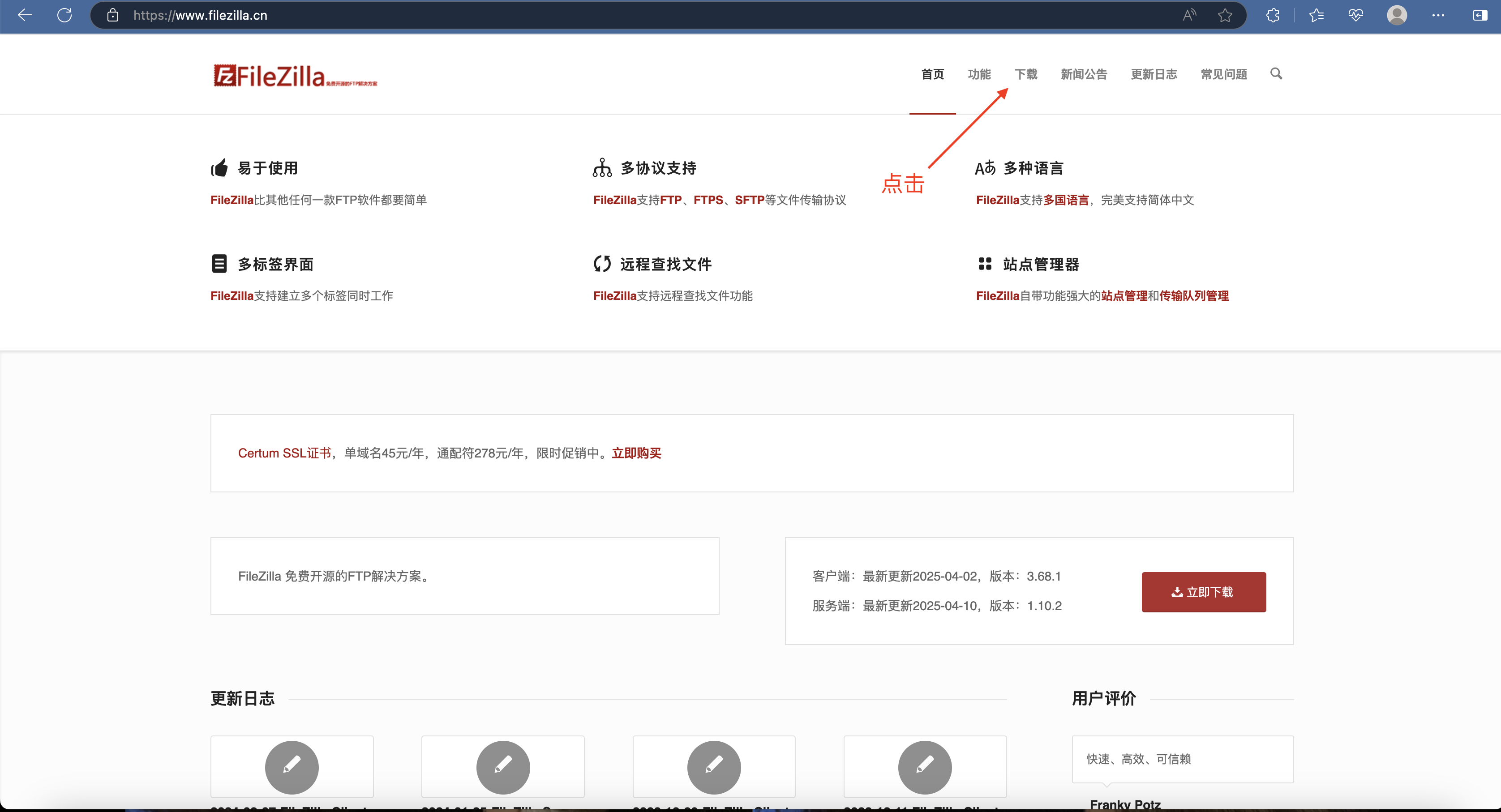Click the sync icon beside 远程查找文件
This screenshot has height=812, width=1501.
[x=602, y=263]
